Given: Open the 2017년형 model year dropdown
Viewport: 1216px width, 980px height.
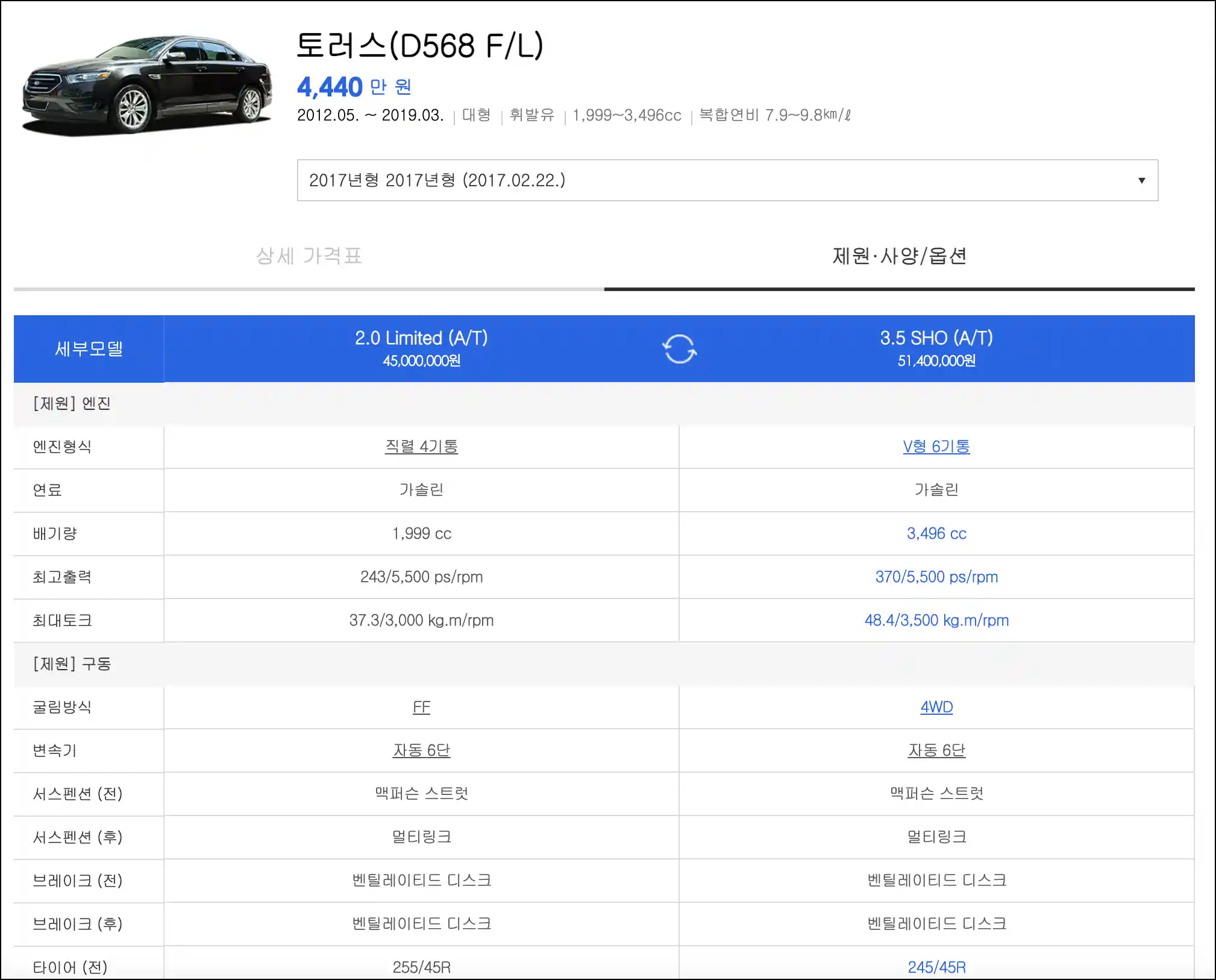Looking at the screenshot, I should [x=727, y=180].
